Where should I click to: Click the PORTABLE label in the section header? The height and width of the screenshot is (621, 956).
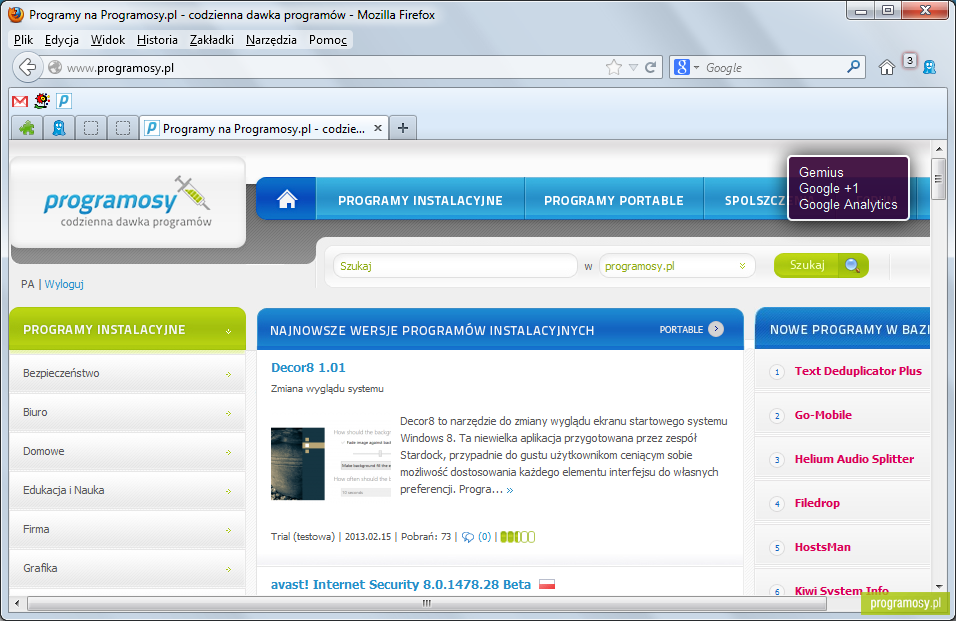[681, 330]
